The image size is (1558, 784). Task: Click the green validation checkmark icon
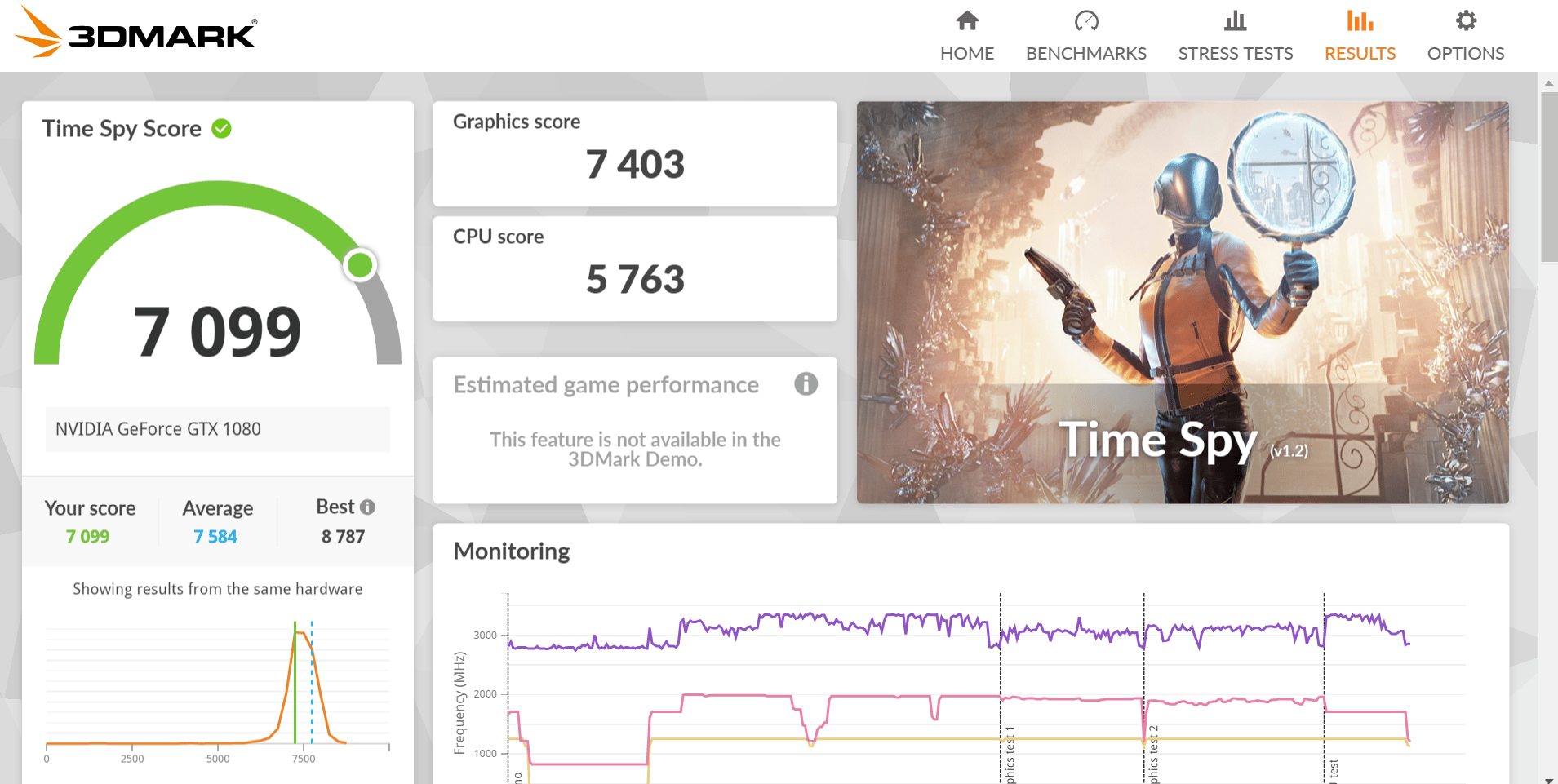coord(221,128)
